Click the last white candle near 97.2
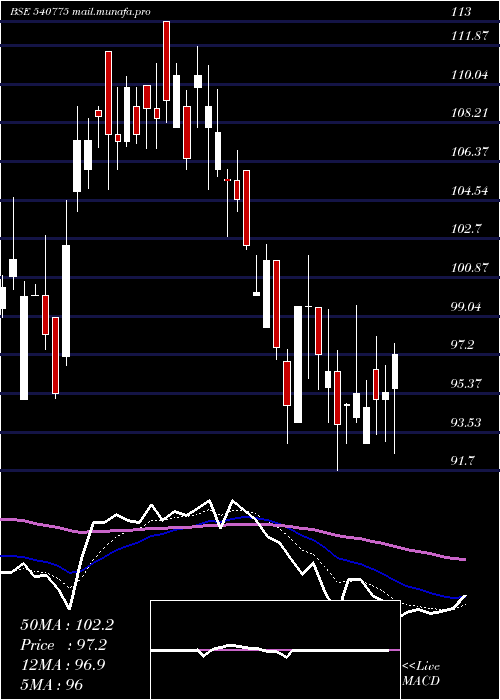Viewport: 500px width, 700px height. coord(395,371)
